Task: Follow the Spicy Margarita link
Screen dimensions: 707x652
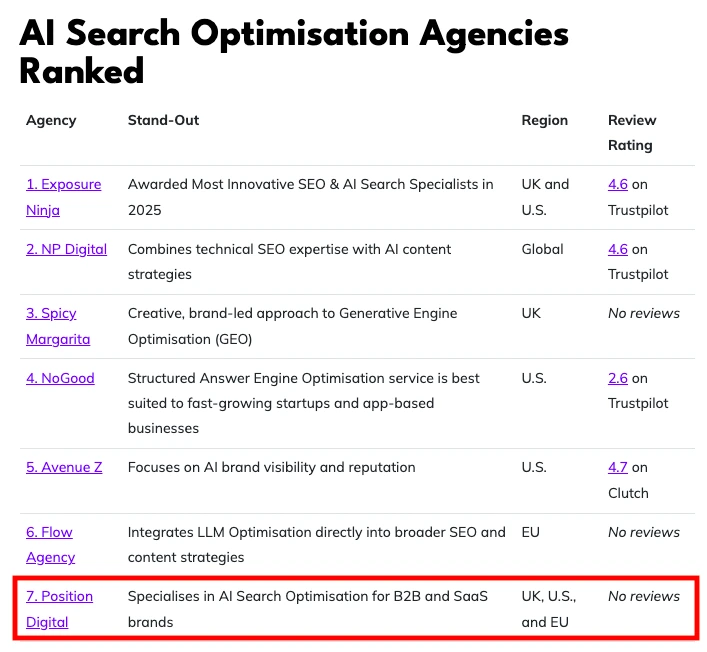Action: click(x=51, y=314)
